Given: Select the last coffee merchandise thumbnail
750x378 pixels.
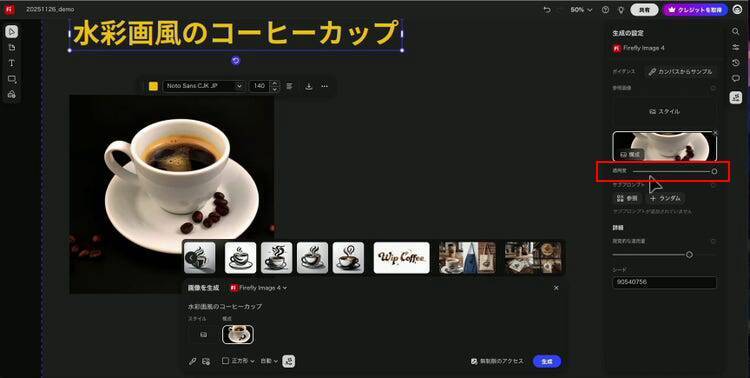Looking at the screenshot, I should click(x=533, y=257).
